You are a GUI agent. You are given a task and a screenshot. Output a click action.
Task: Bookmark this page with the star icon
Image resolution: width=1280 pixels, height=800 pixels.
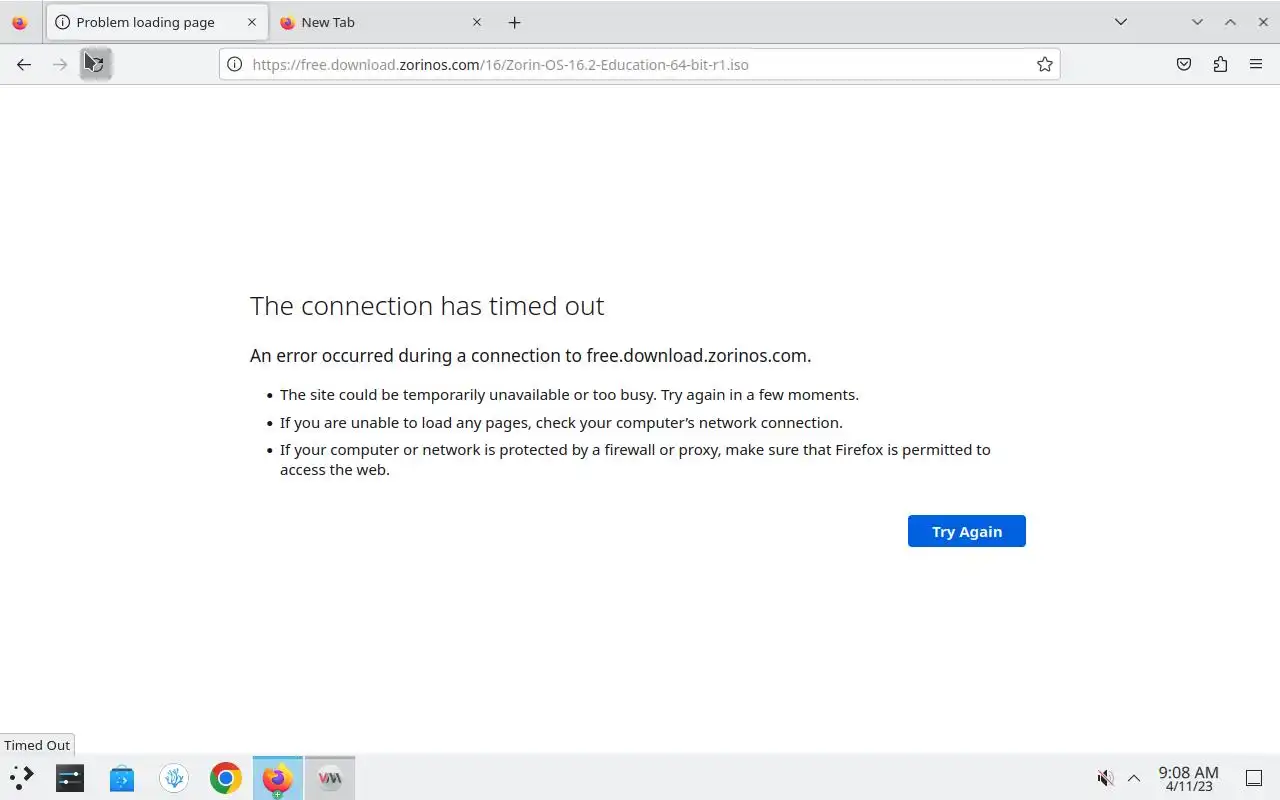coord(1045,64)
